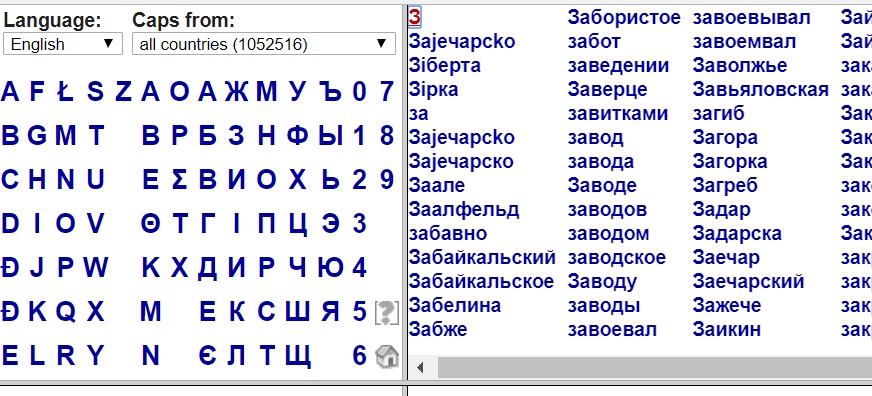Open the Language dropdown set to English
Screen dimensions: 872x396
tap(63, 44)
